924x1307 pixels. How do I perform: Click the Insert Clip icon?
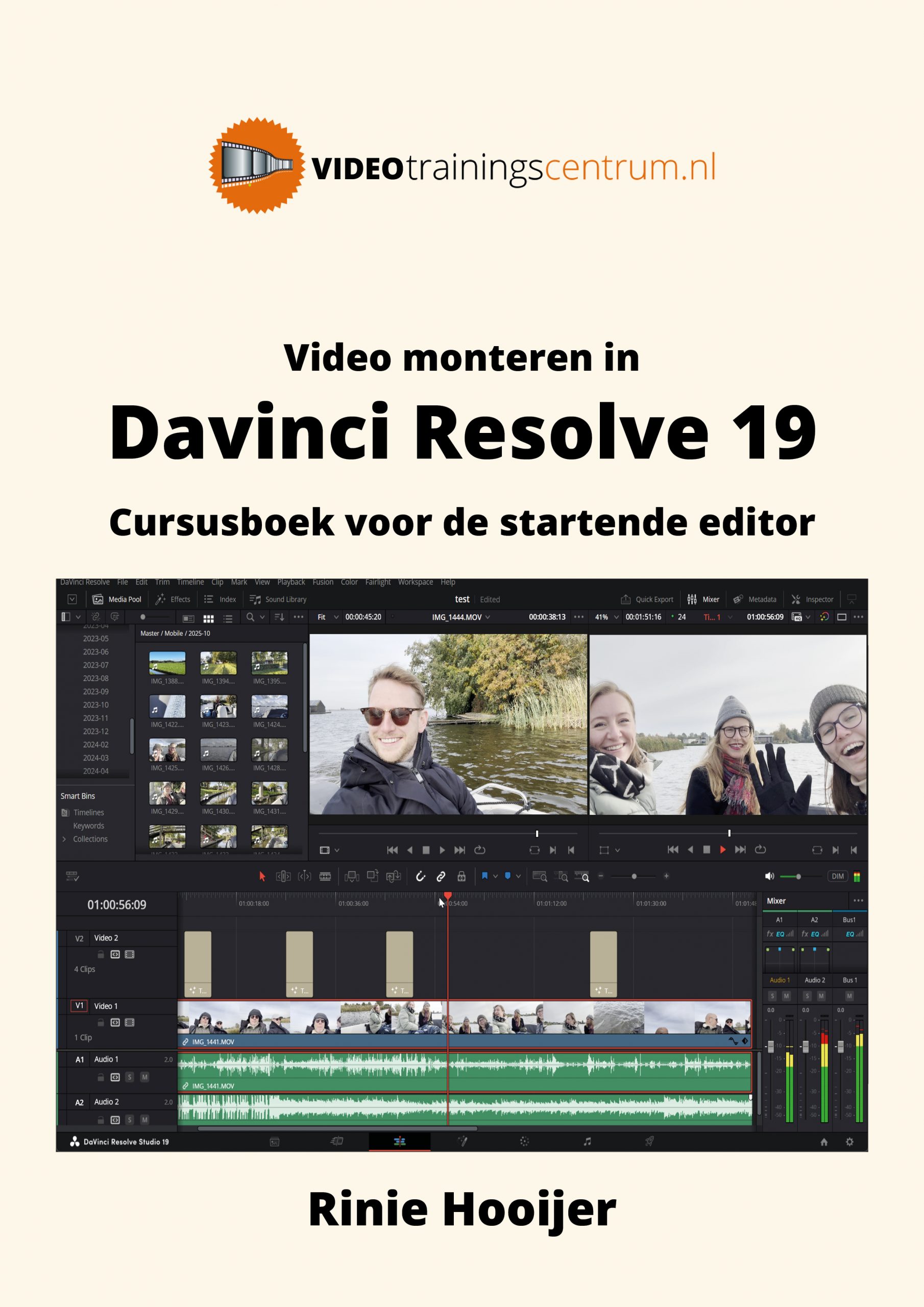coord(352,877)
